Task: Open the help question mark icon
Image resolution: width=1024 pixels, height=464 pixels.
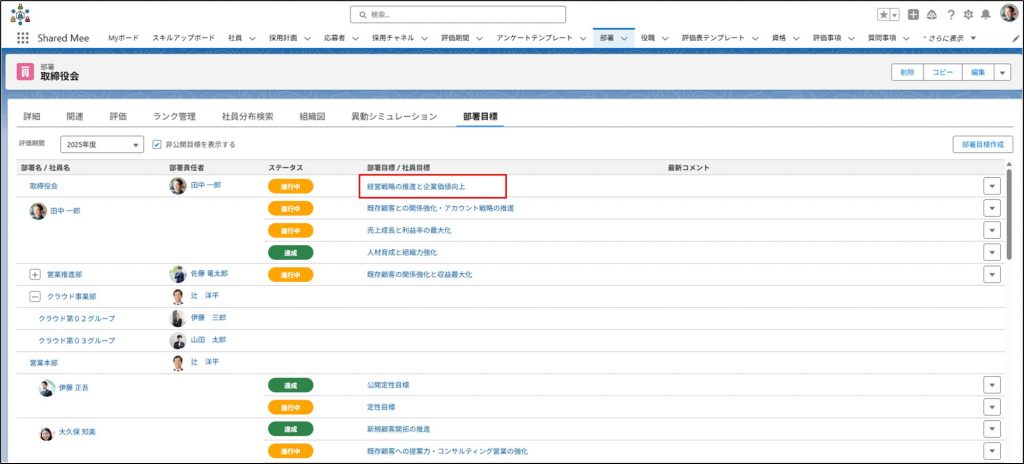Action: click(x=950, y=15)
